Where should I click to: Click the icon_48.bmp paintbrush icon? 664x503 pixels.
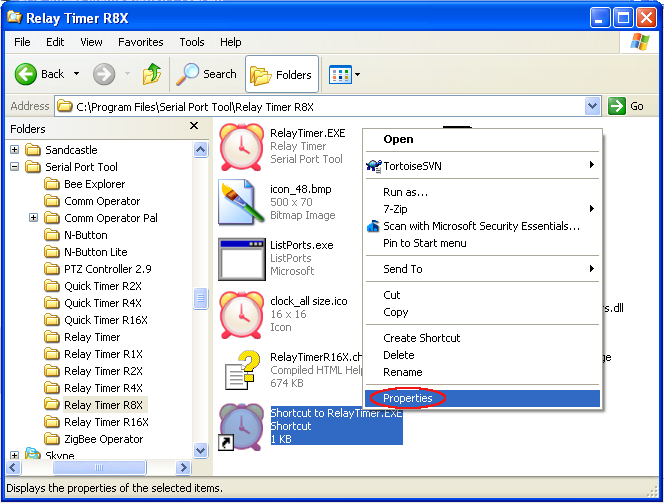(x=241, y=202)
